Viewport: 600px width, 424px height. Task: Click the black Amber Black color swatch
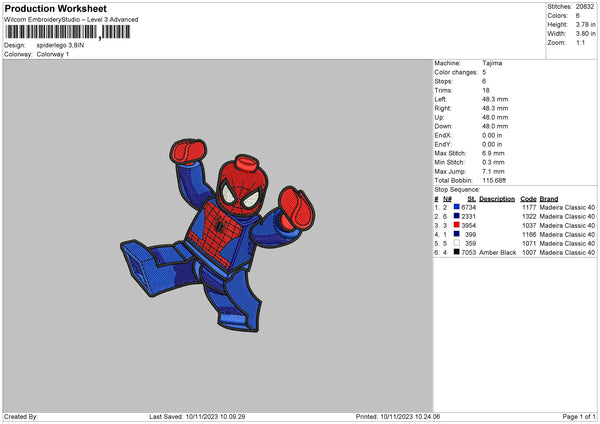point(457,253)
